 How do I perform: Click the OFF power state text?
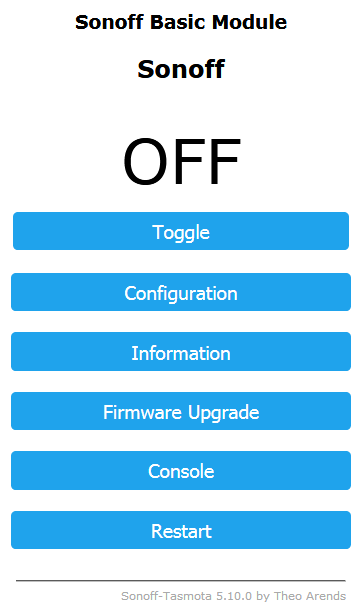click(x=181, y=162)
